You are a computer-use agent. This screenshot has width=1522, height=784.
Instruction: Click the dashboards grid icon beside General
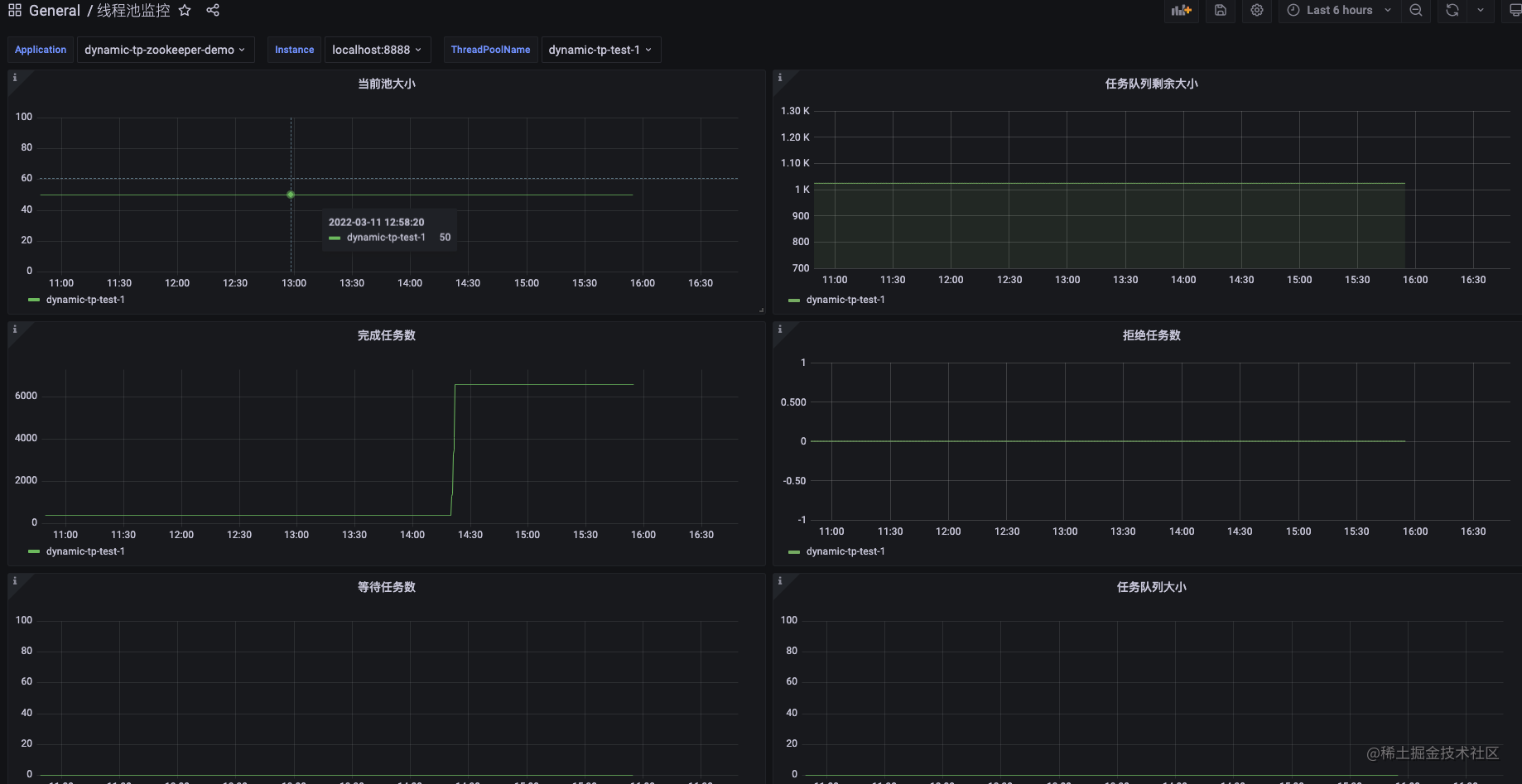(15, 11)
